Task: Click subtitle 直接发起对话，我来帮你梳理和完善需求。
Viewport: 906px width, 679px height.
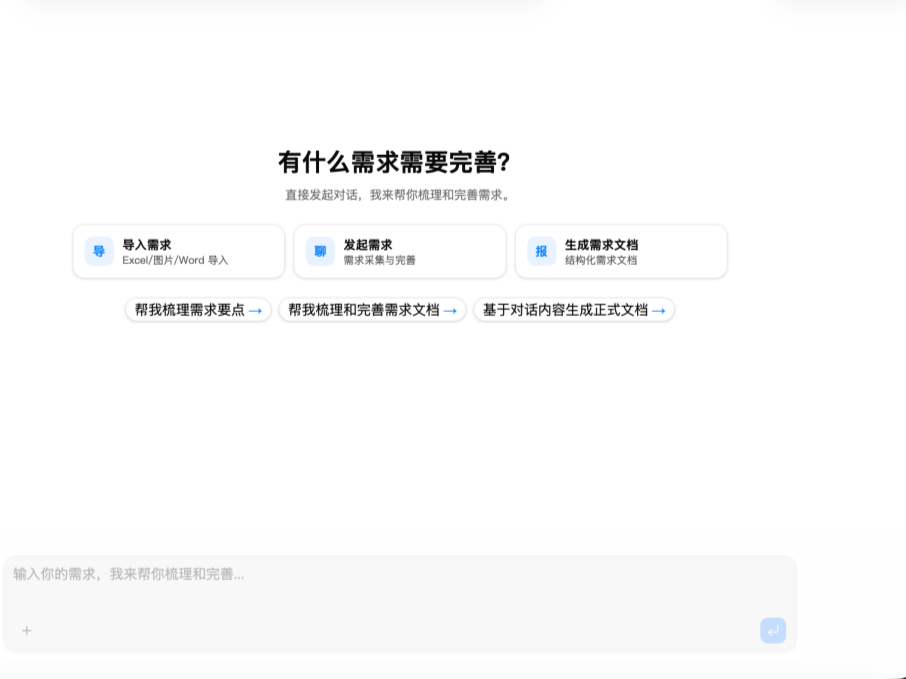Action: tap(398, 195)
